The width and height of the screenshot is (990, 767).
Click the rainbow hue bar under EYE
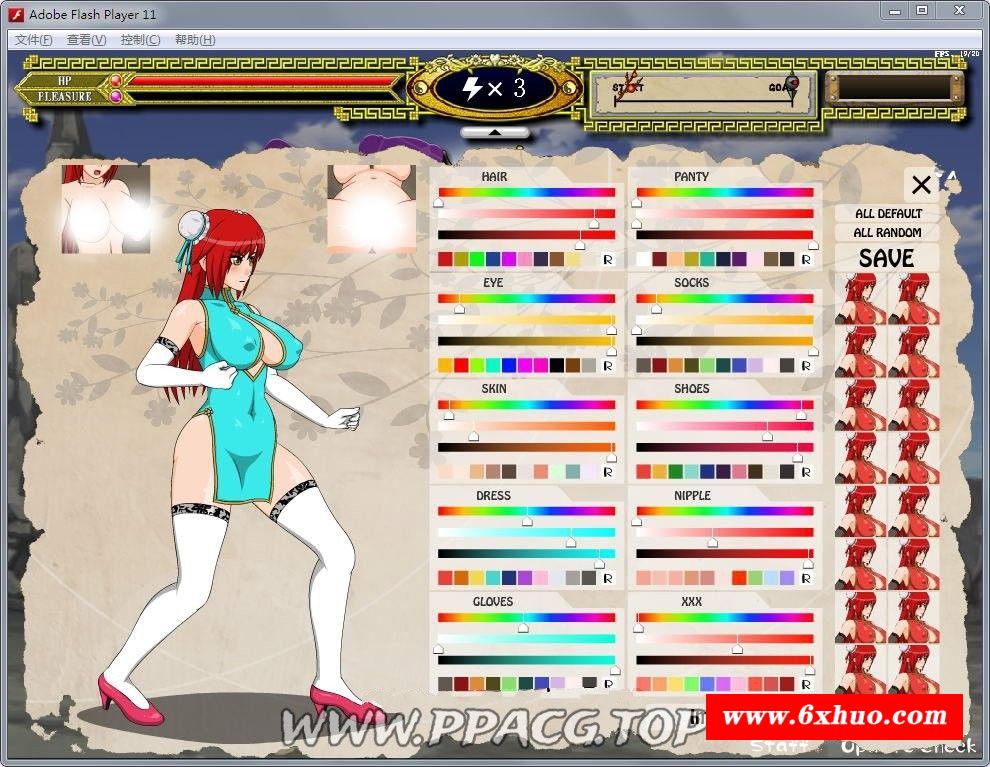(x=527, y=298)
